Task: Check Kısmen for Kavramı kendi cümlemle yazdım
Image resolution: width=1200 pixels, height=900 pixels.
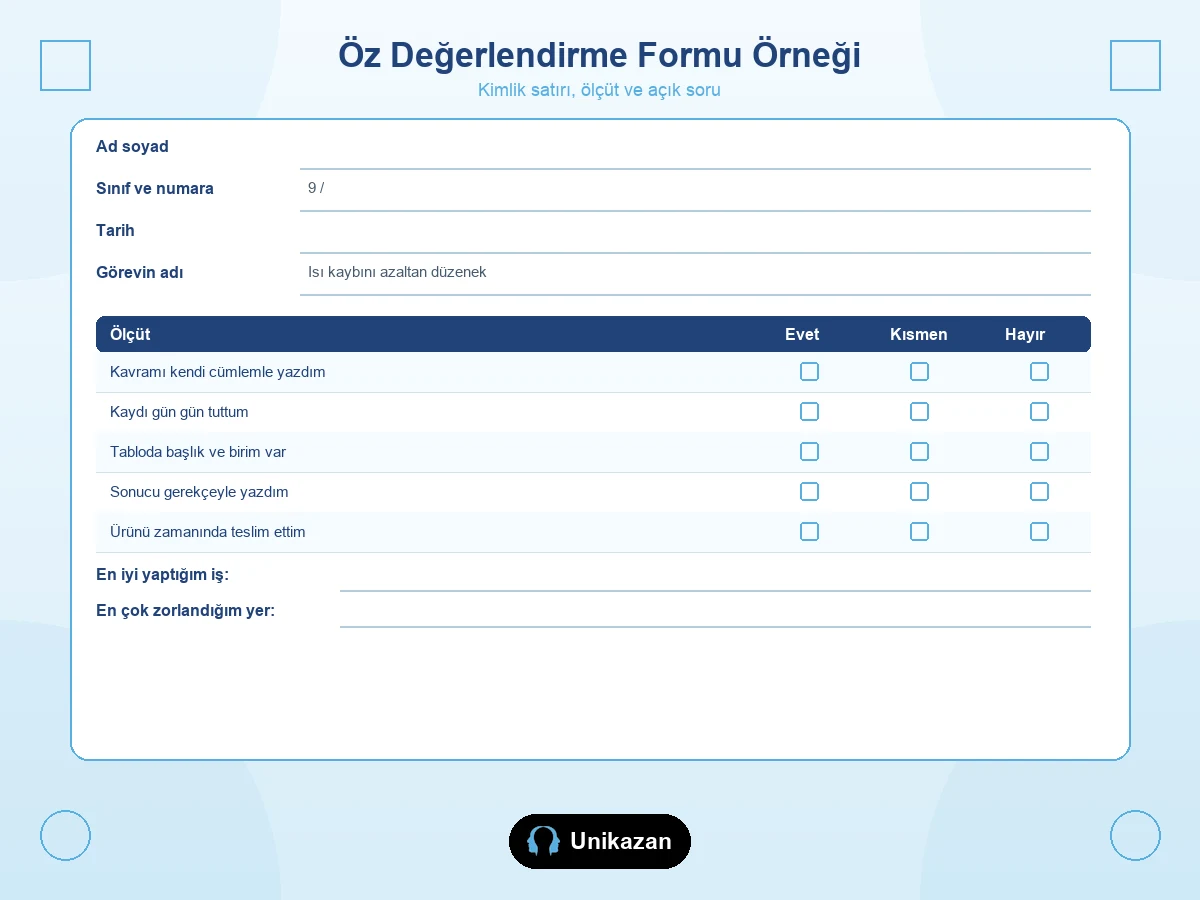Action: [x=919, y=372]
